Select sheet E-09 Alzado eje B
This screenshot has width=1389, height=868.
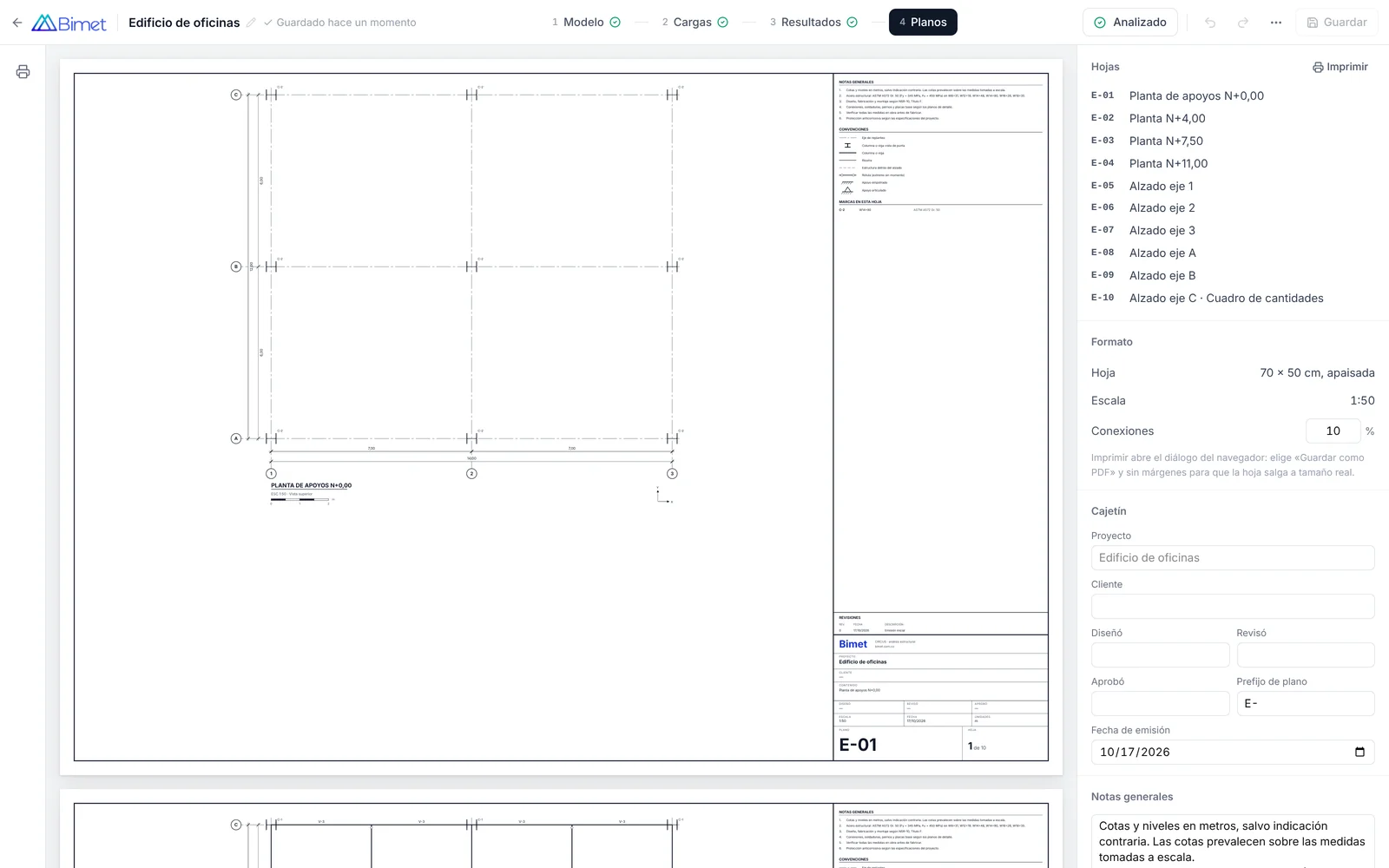[x=1233, y=275]
